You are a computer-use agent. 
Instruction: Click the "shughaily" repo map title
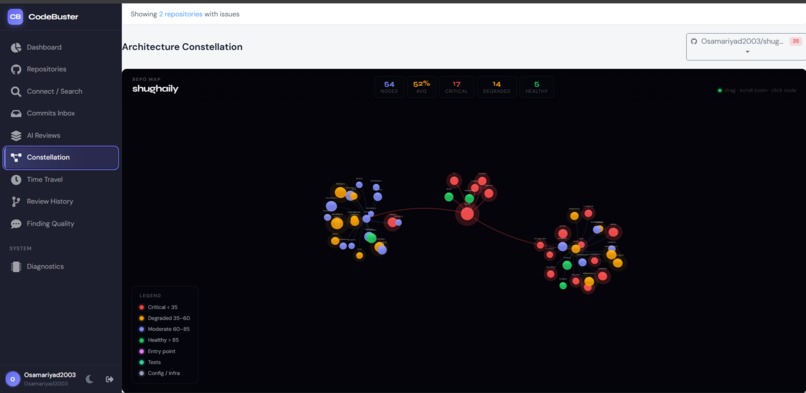(x=155, y=89)
